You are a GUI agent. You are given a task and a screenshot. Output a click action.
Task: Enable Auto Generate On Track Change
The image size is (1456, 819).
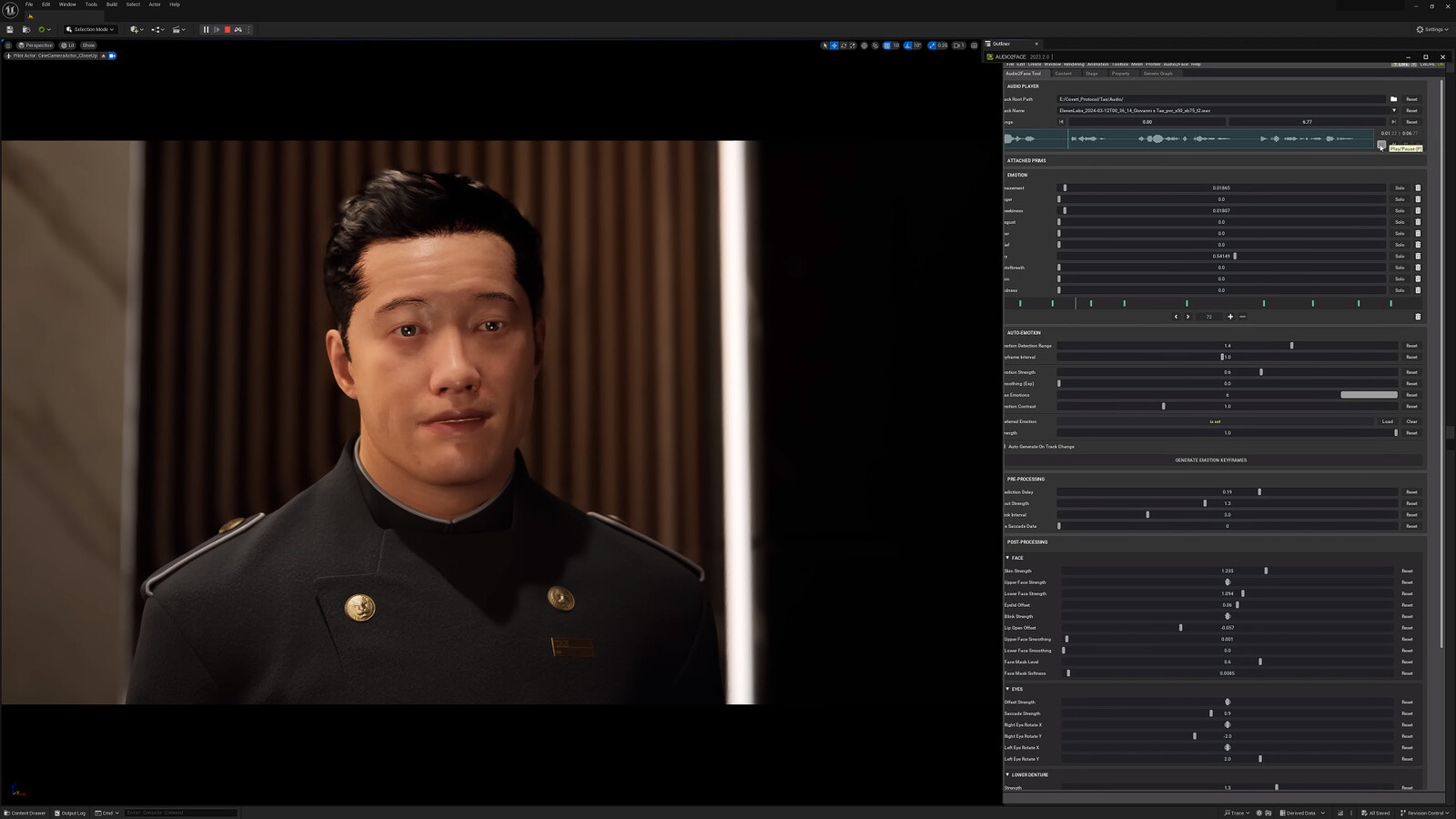coord(1006,447)
